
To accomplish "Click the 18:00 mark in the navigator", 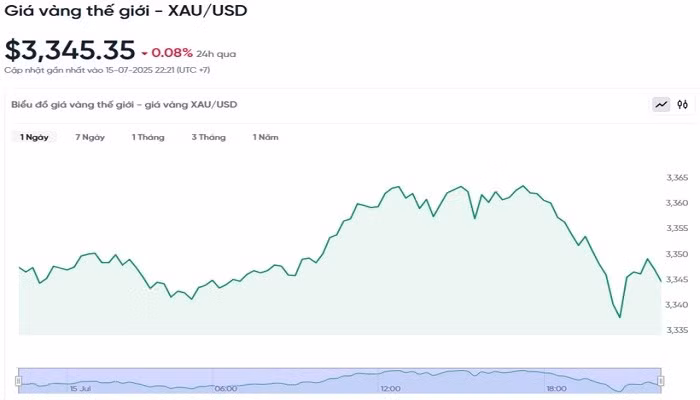I will pyautogui.click(x=556, y=388).
